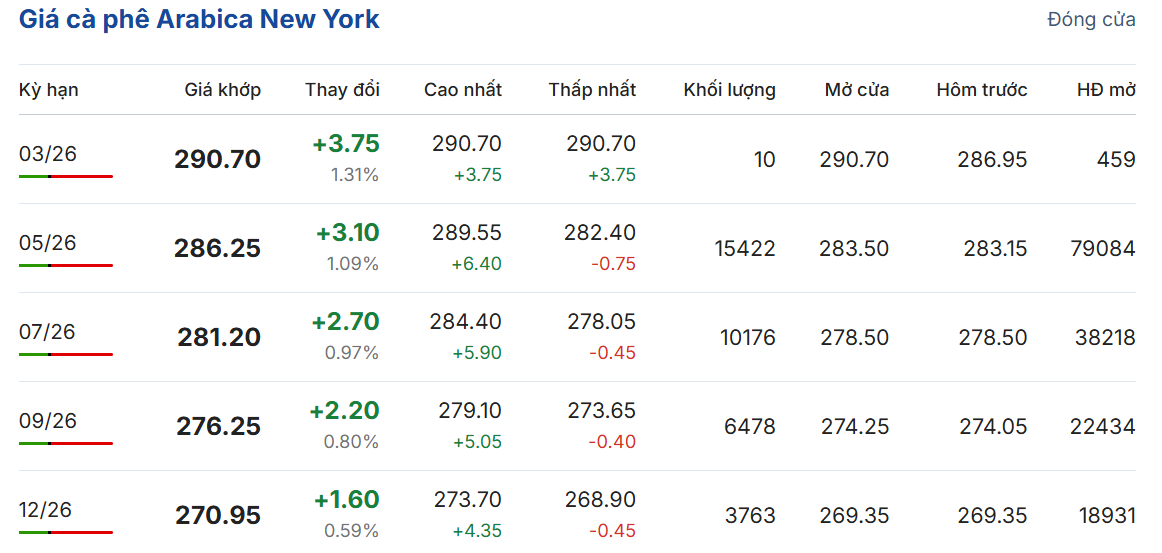This screenshot has width=1162, height=553.
Task: Select the 12/26 contract term
Action: (x=48, y=510)
